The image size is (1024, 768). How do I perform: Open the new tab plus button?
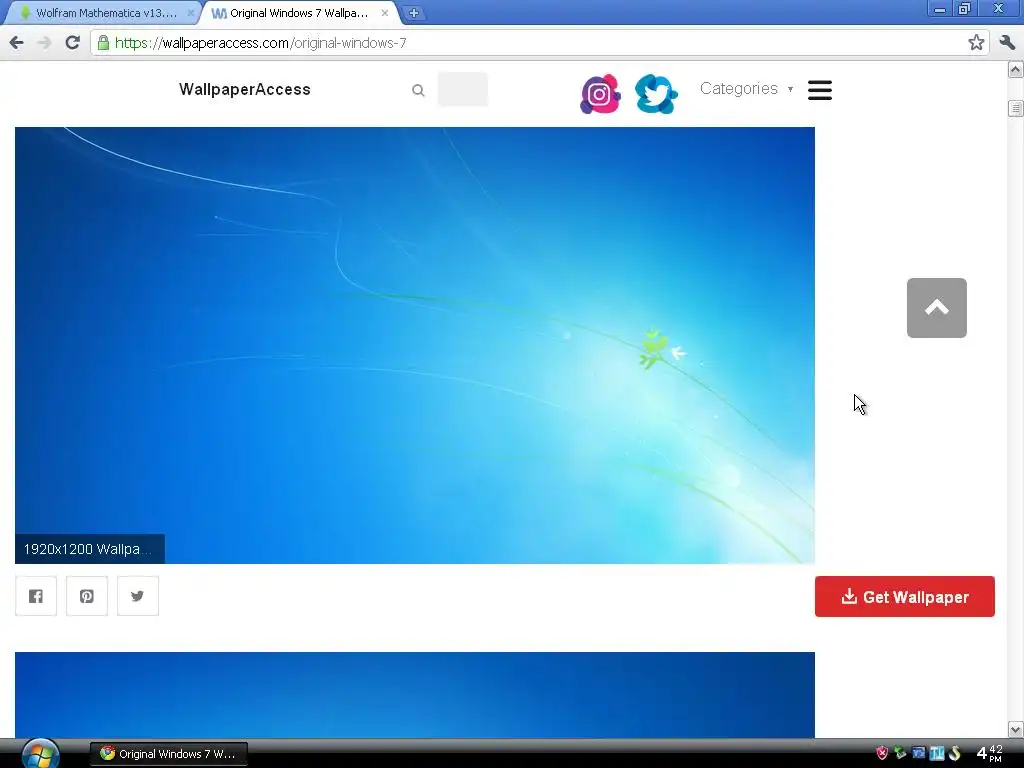[x=413, y=13]
